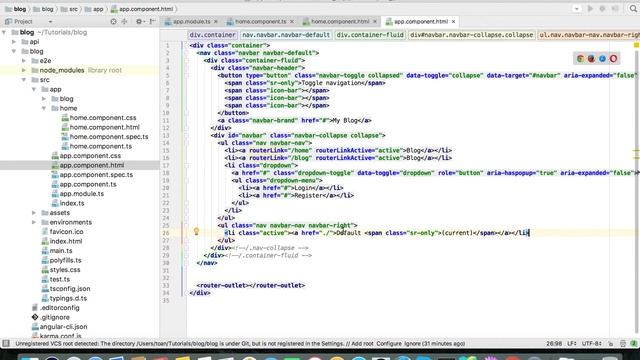The image size is (640, 360).
Task: Click nav.navbar.navbar-default breadcrumb
Action: coord(286,35)
